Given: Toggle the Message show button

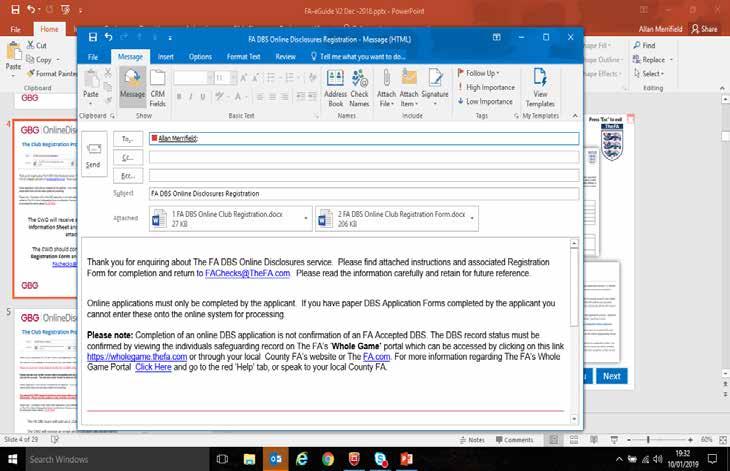Looking at the screenshot, I should [x=133, y=86].
